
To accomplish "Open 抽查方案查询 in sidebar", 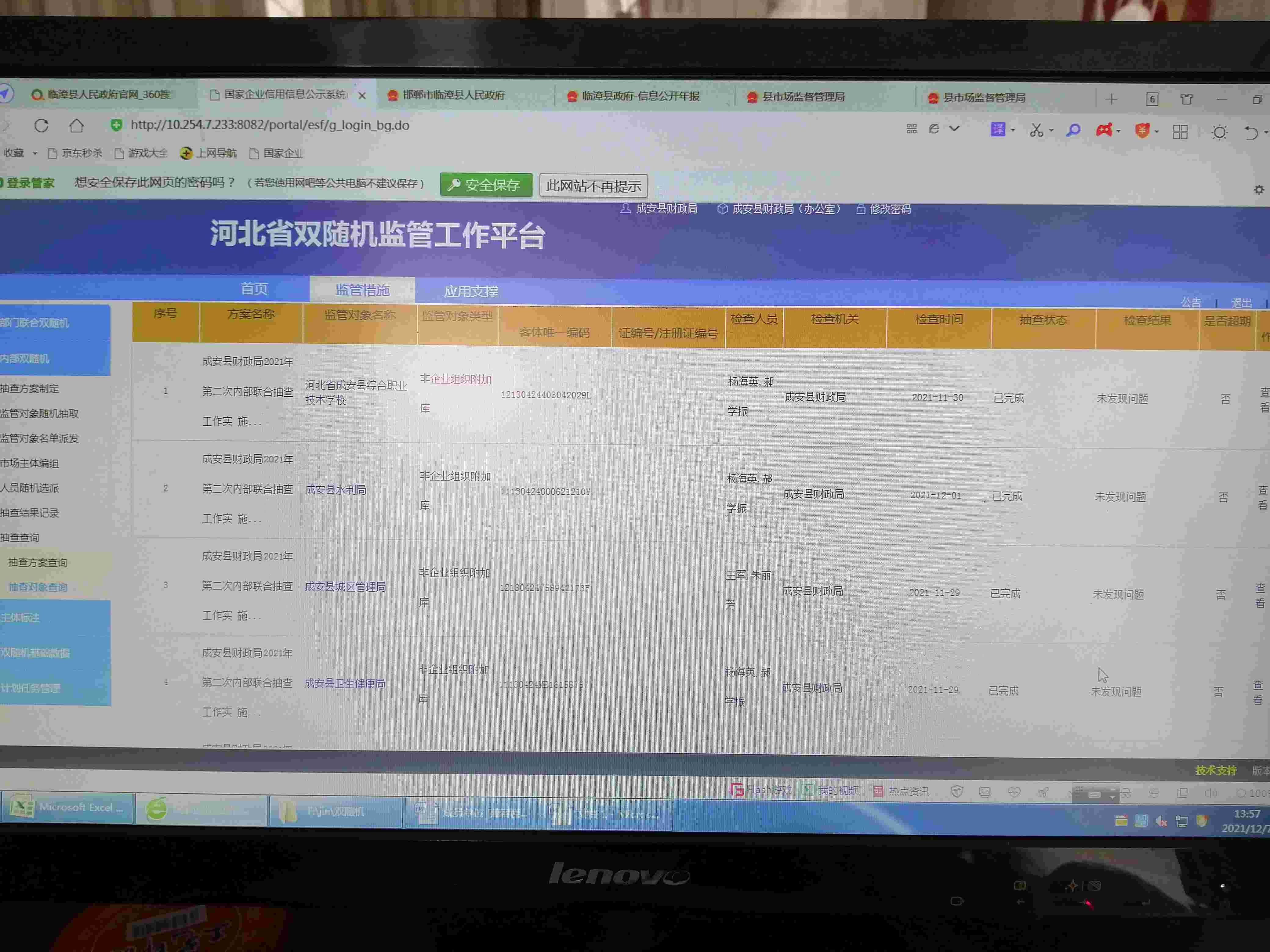I will coord(38,562).
